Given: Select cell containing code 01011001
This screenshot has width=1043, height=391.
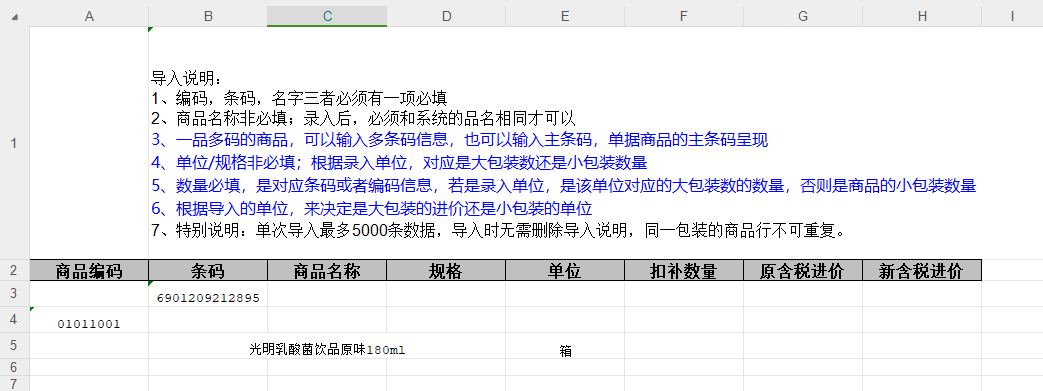Looking at the screenshot, I should (x=89, y=320).
